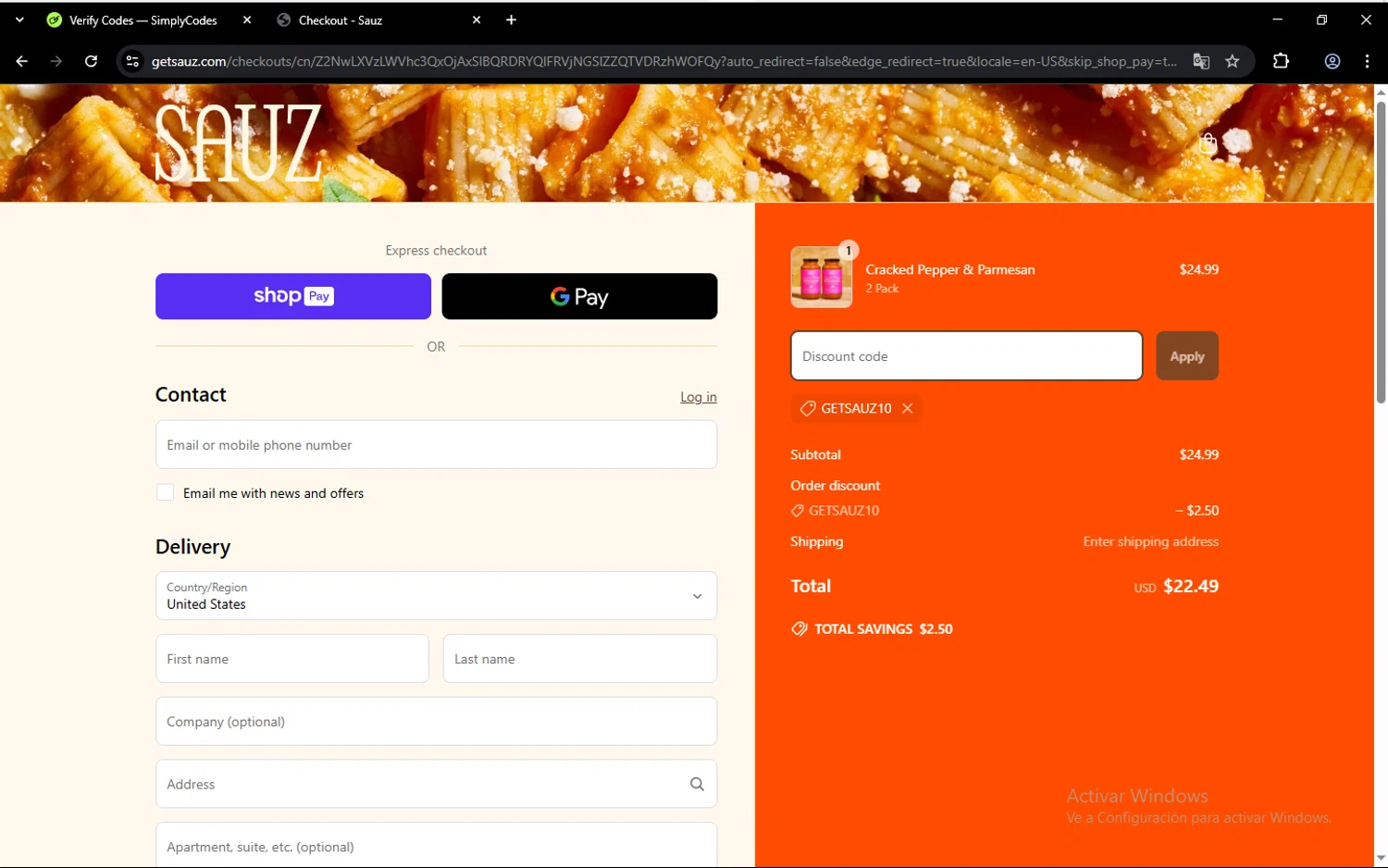Viewport: 1388px width, 868px height.
Task: Pay with Shop Pay button
Action: click(x=293, y=296)
